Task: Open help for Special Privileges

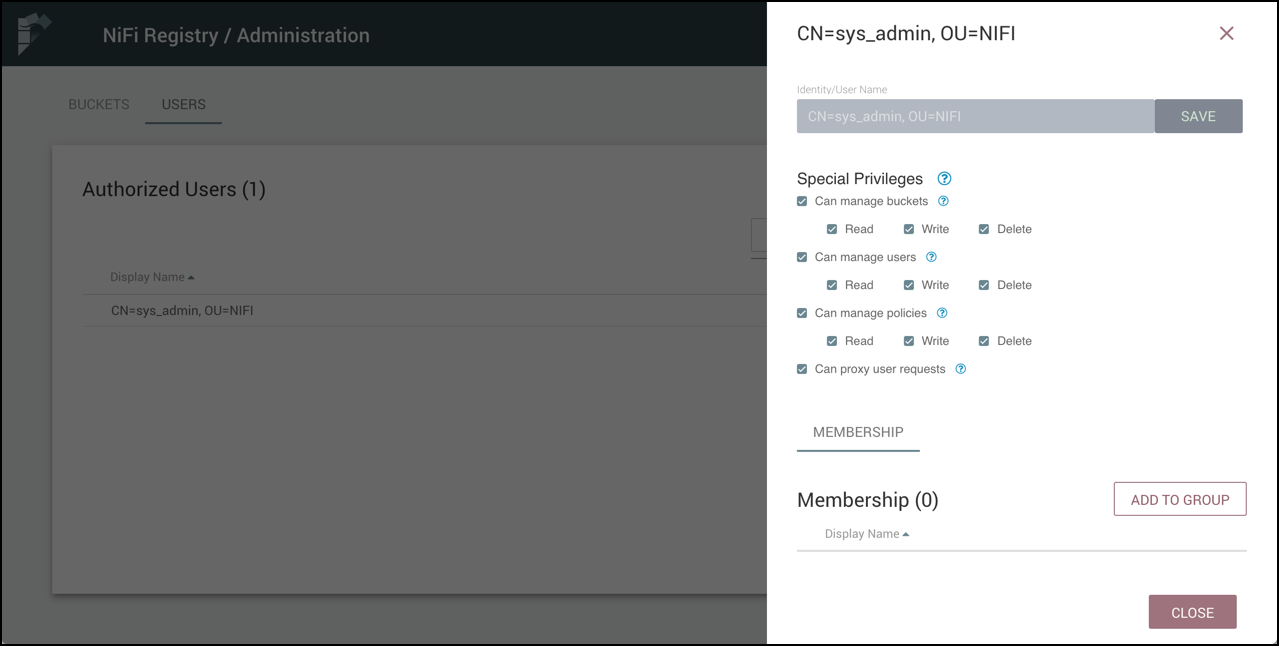Action: (x=942, y=178)
